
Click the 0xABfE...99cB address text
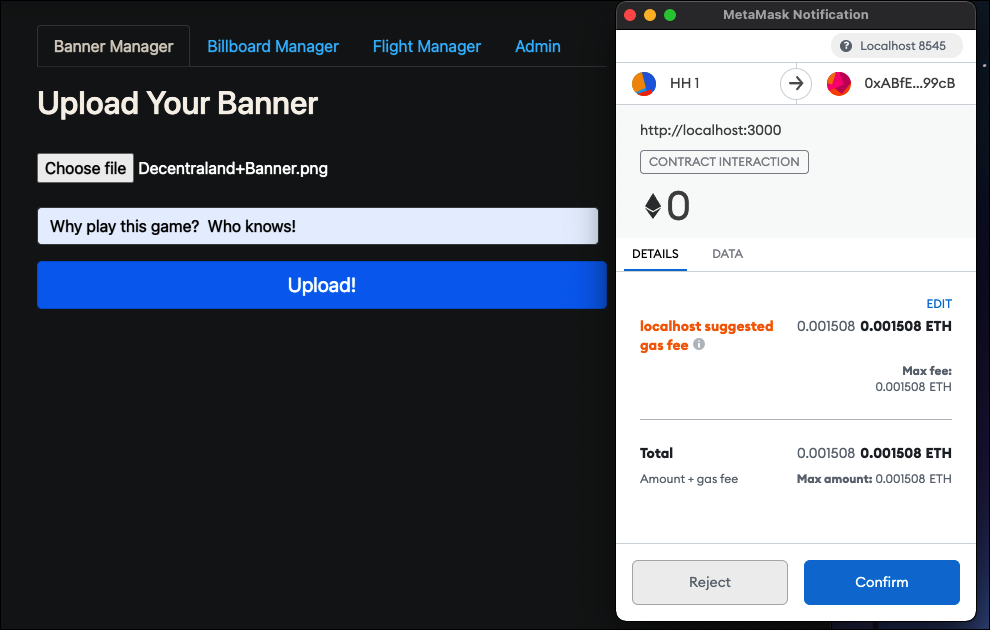(x=909, y=83)
